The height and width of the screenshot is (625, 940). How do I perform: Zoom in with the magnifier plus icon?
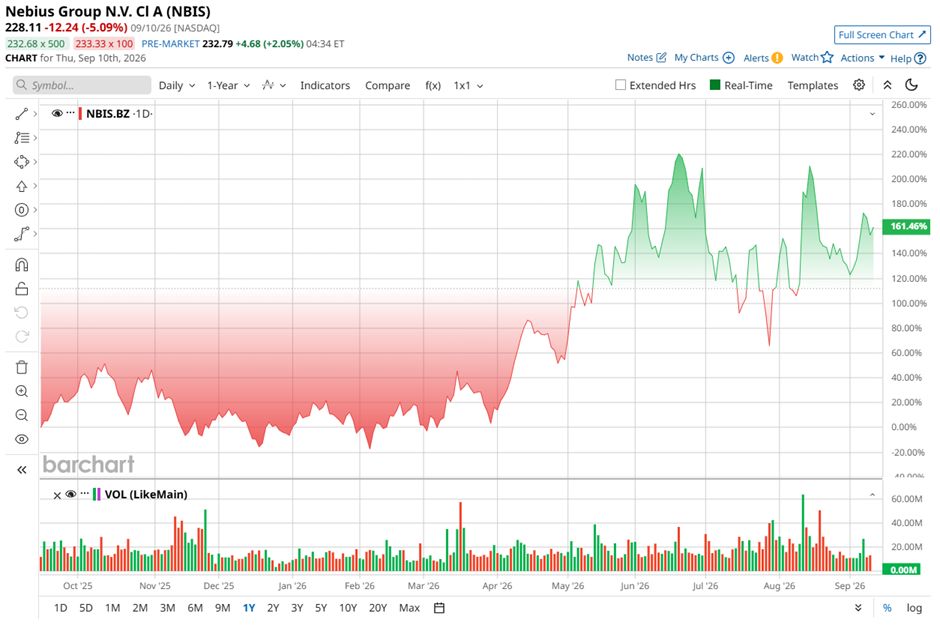[22, 391]
